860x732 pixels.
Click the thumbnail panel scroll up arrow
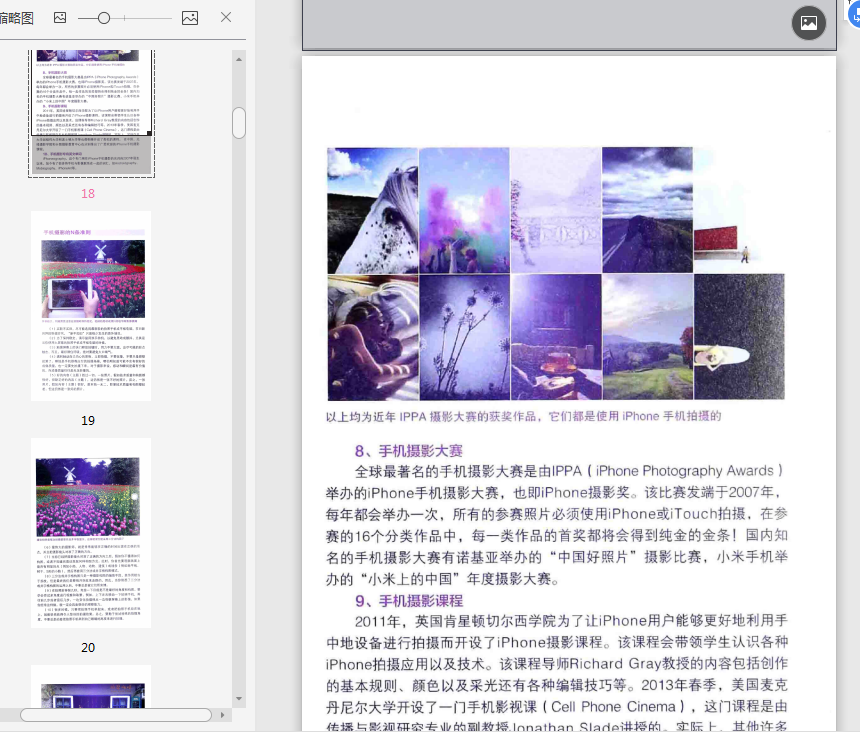point(239,59)
